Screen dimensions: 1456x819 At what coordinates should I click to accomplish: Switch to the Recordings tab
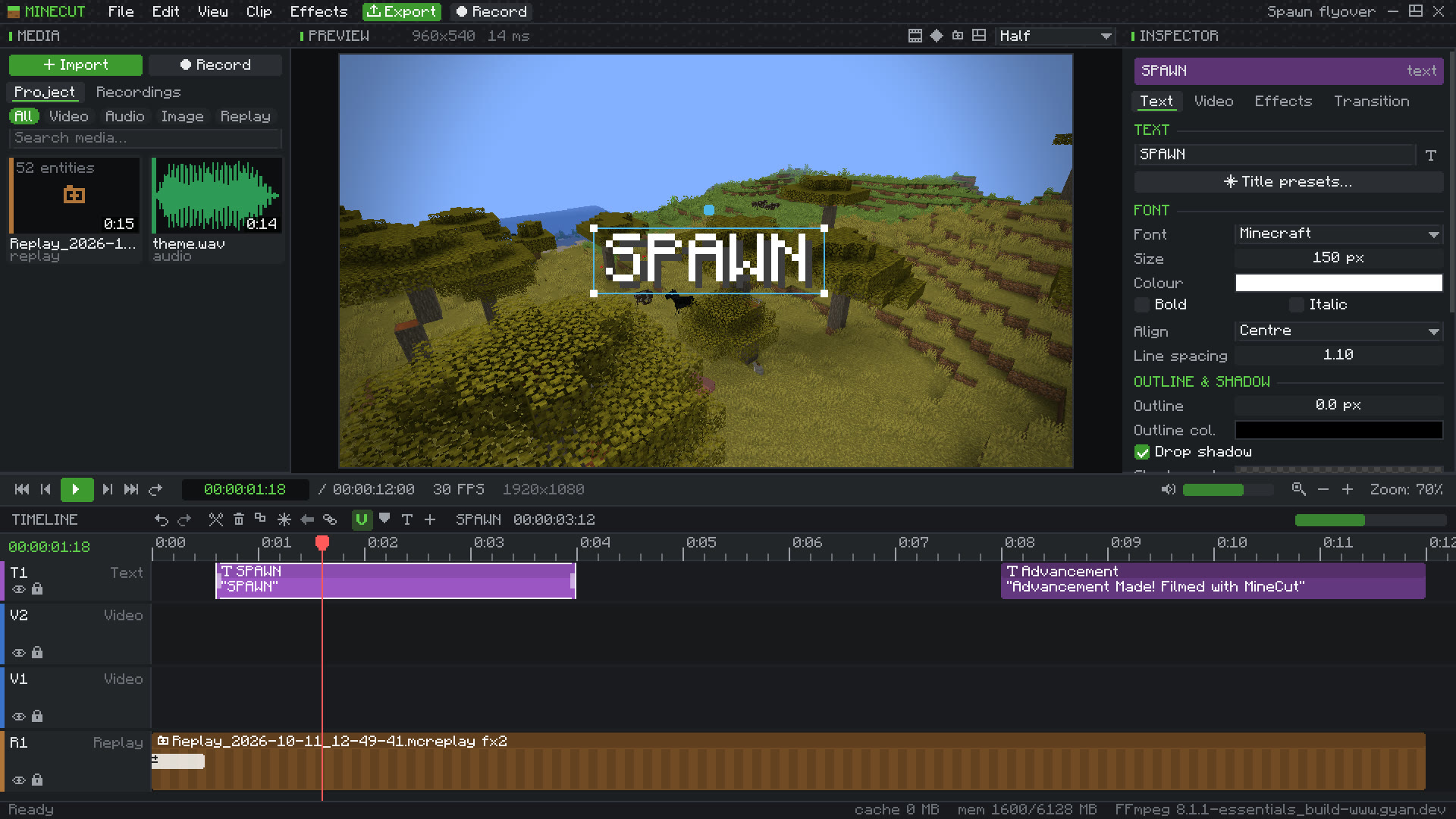[138, 92]
